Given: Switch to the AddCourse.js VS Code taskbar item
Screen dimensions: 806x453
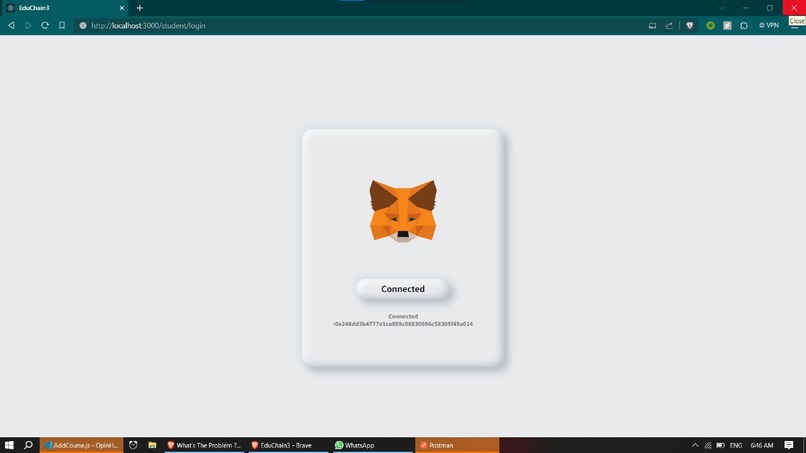Looking at the screenshot, I should tap(81, 445).
